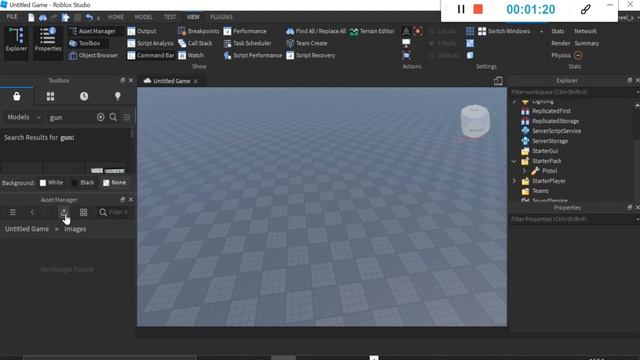Viewport: 640px width, 360px height.
Task: Select Toolbox Inventory tab (grid icon)
Action: click(x=50, y=96)
